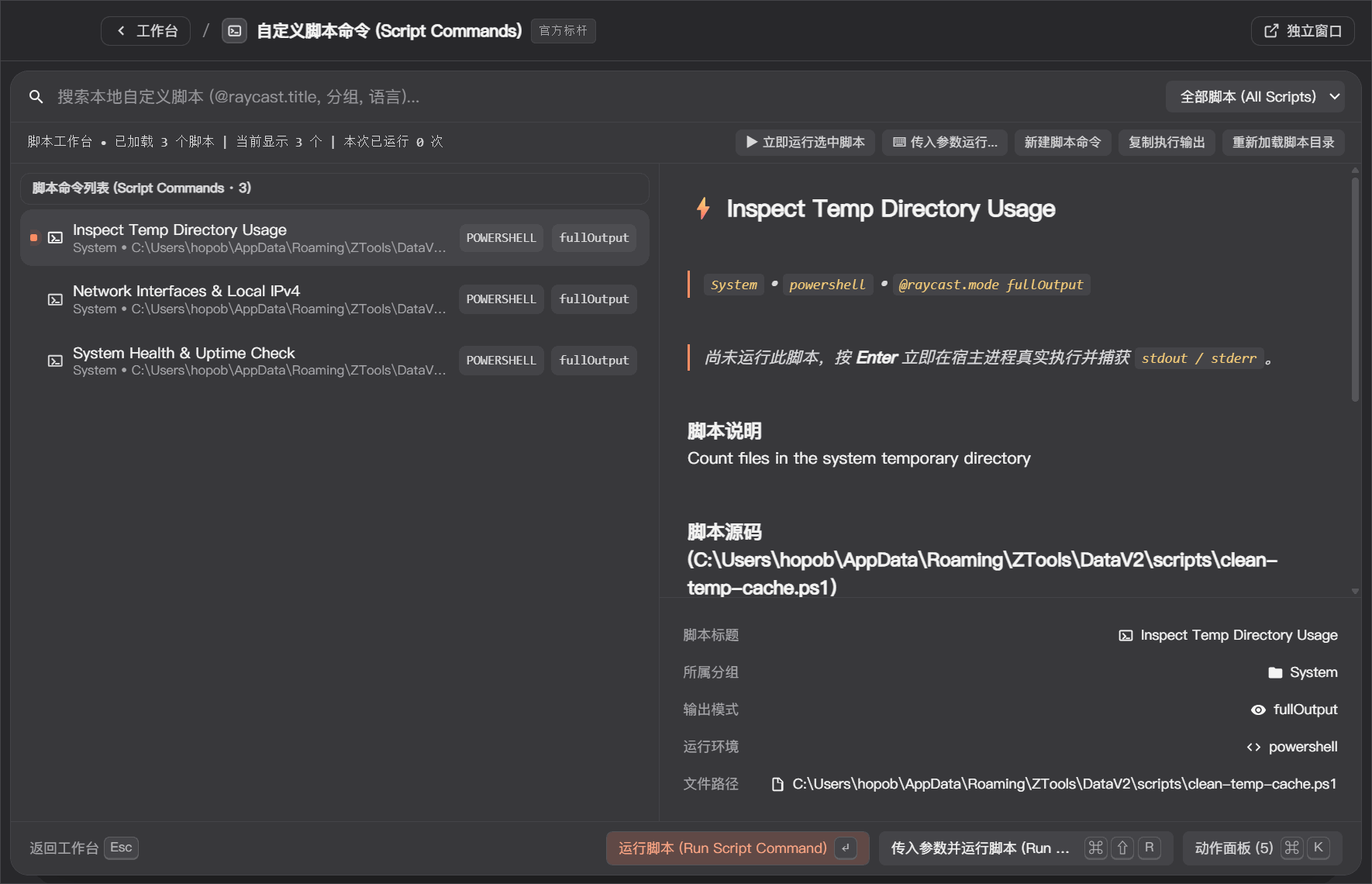Click 新建脚本命令 button

[x=1063, y=142]
